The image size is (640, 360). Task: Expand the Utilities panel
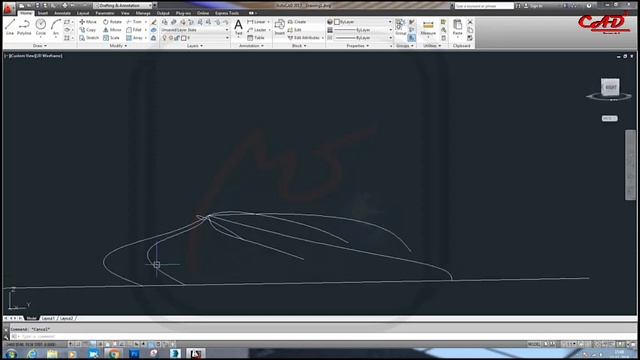pos(432,46)
